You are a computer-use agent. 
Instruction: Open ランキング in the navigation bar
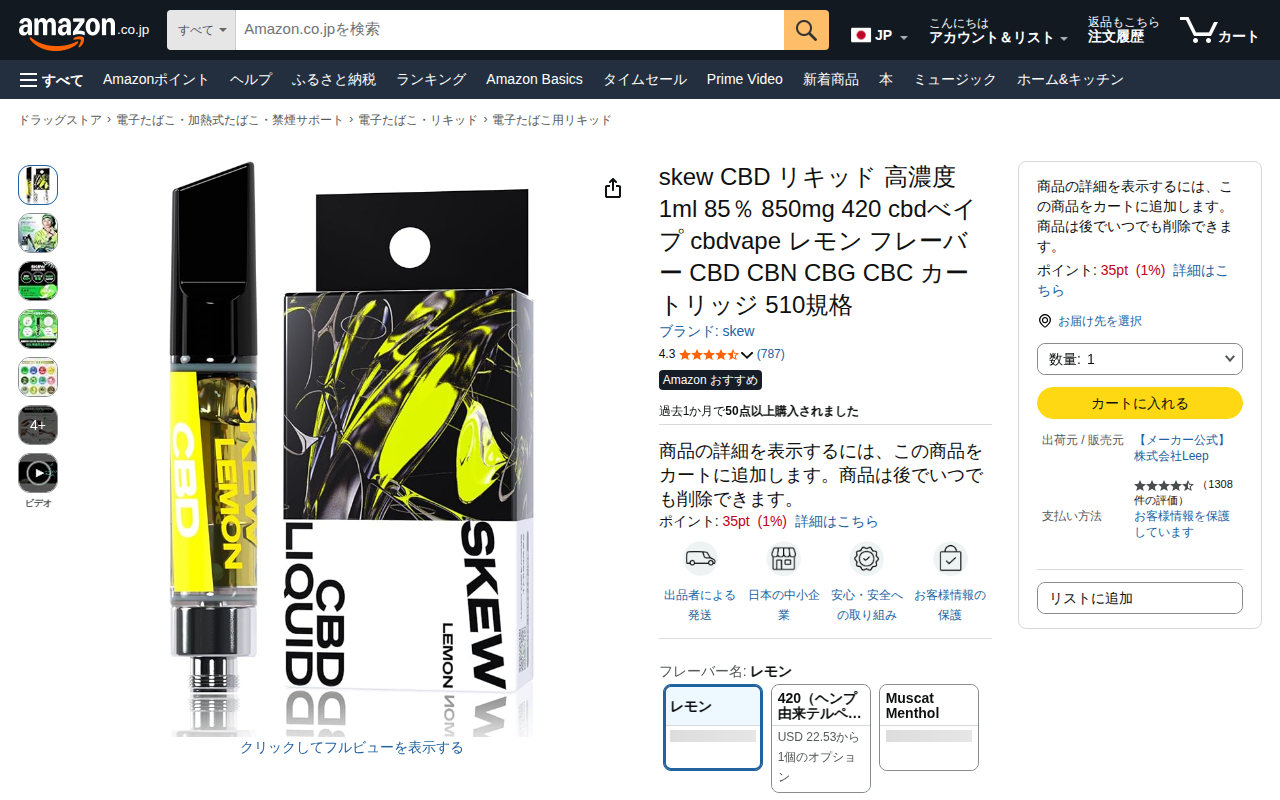tap(431, 79)
